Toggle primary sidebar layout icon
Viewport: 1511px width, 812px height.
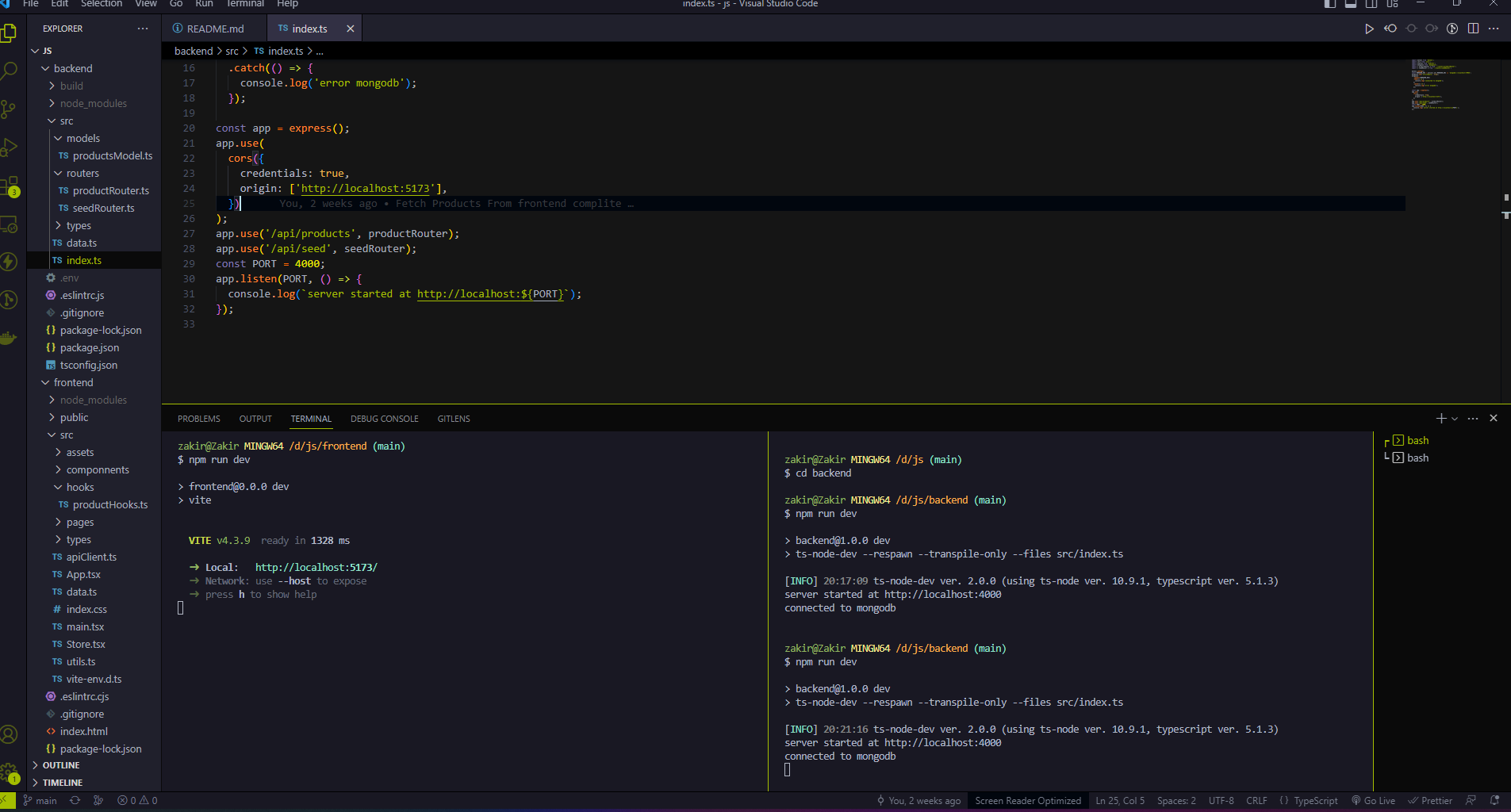(1330, 4)
